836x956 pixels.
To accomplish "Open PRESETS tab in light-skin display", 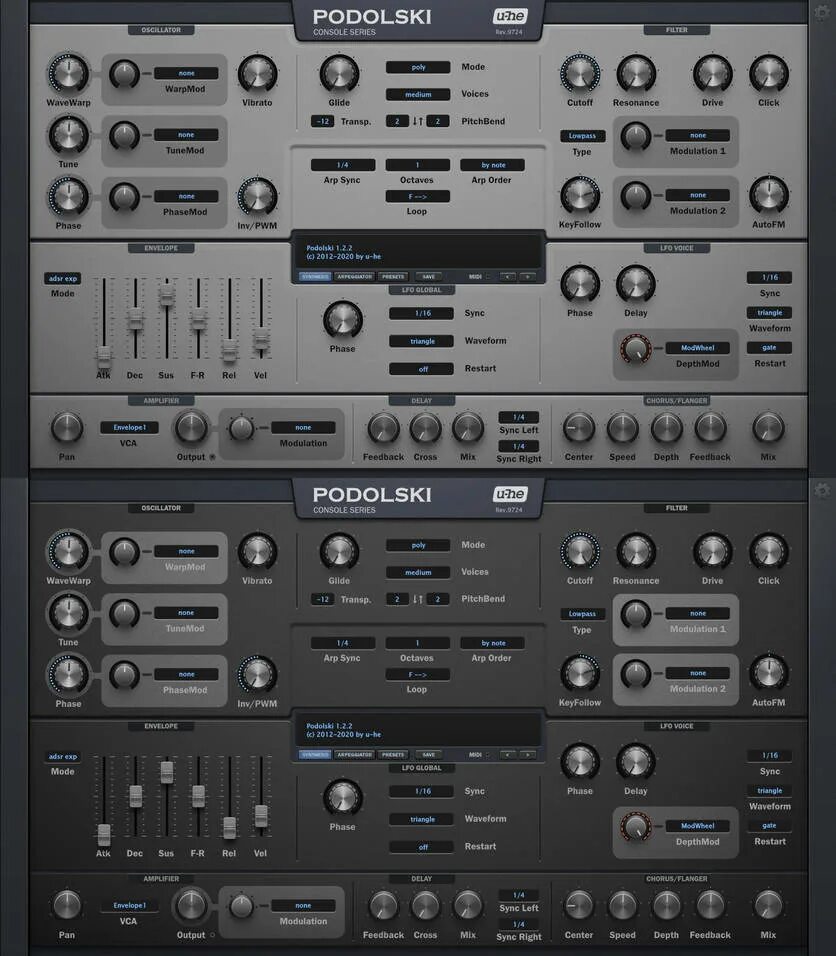I will [x=393, y=277].
